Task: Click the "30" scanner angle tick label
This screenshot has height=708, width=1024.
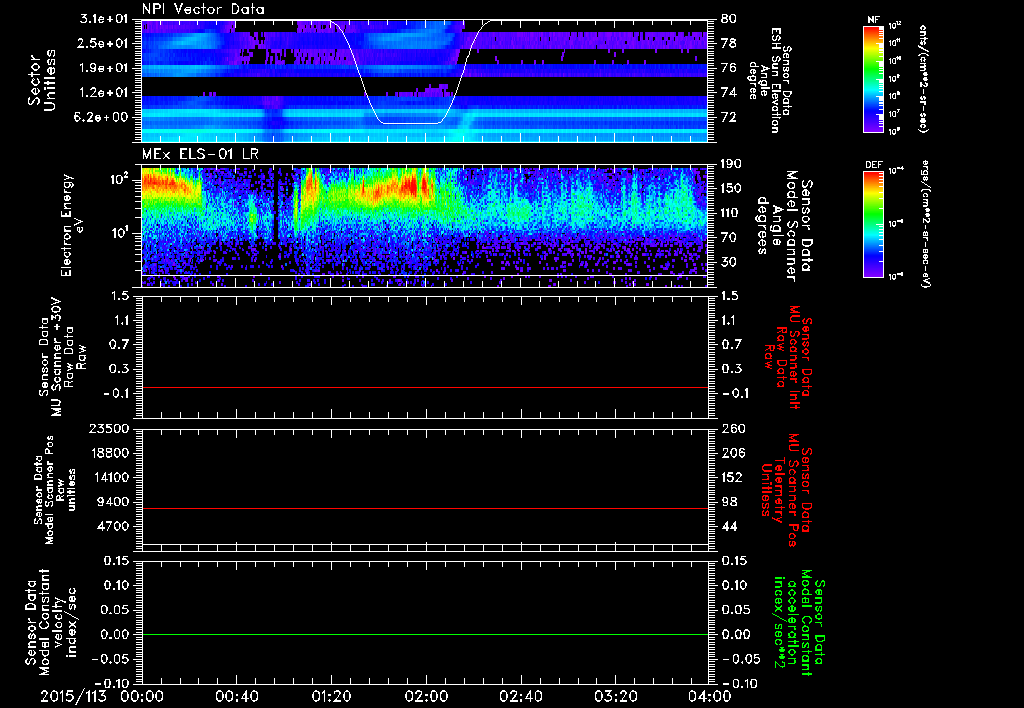Action: 728,262
